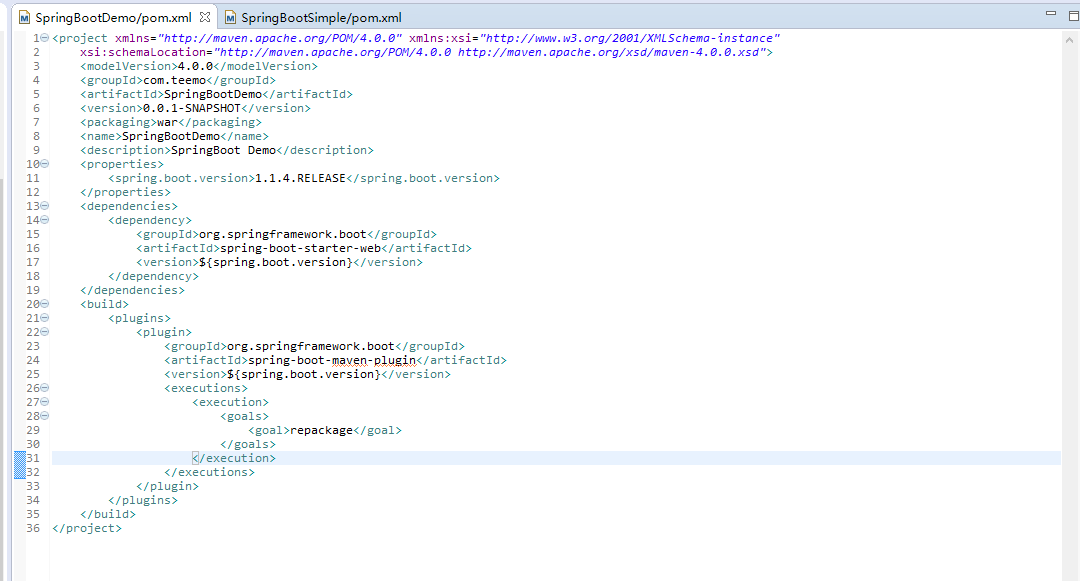Collapse the project element at line 1
Screen dimensions: 1080x581
point(45,38)
